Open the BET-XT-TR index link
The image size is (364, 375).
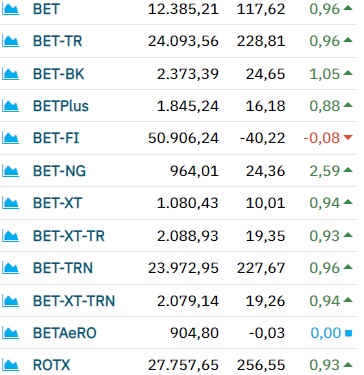pyautogui.click(x=69, y=236)
